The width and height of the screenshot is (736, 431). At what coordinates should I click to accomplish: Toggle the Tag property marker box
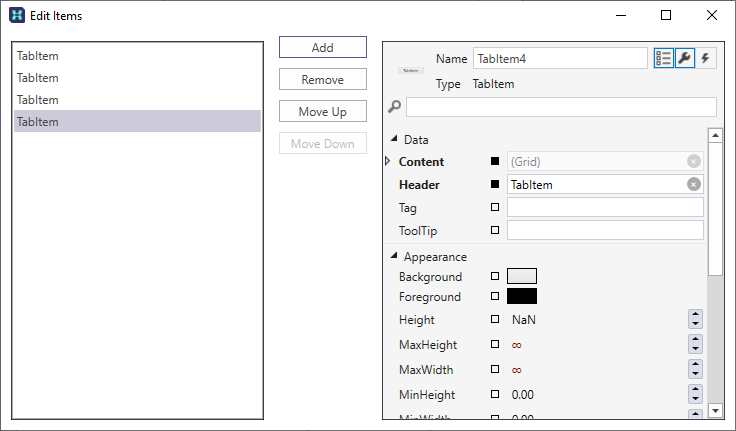click(x=494, y=207)
